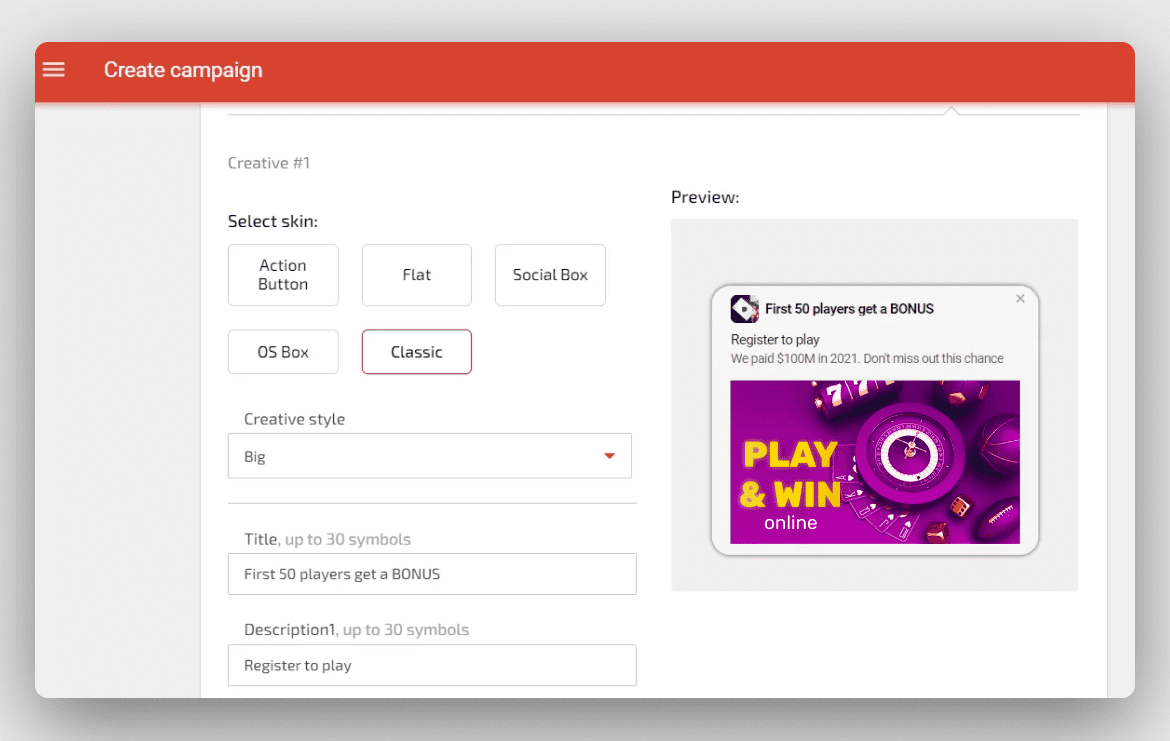Choose the OS Box skin

[x=283, y=351]
